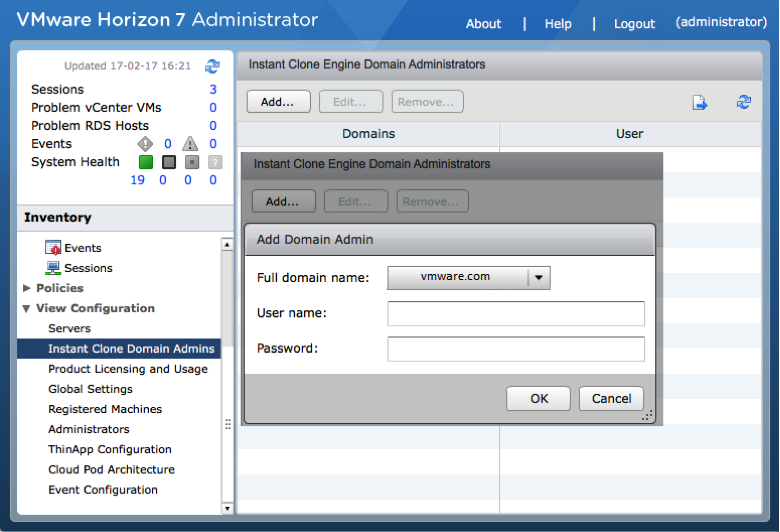Open Administrators in the tree

[x=89, y=429]
